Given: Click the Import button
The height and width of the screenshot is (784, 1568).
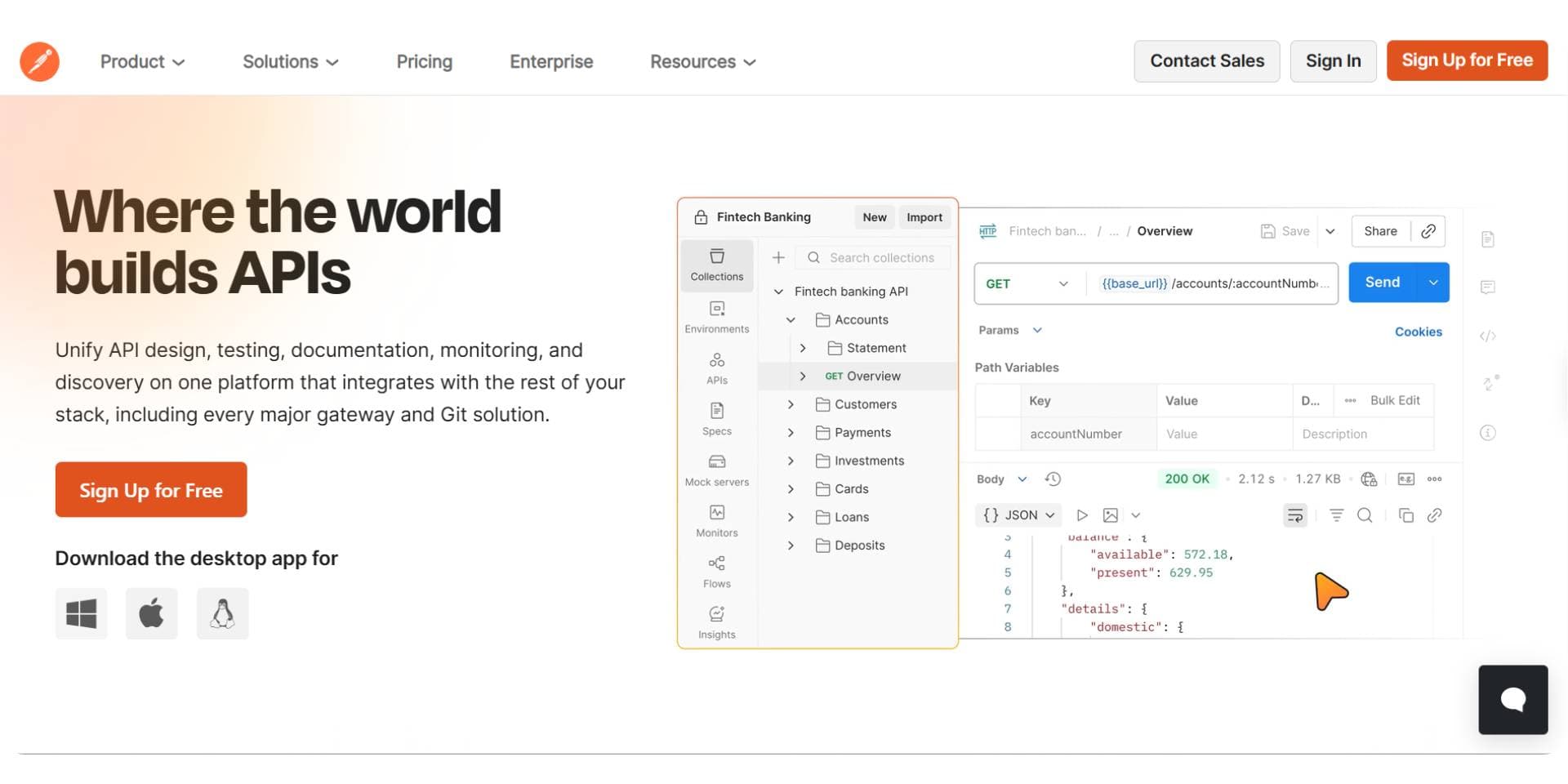Looking at the screenshot, I should click(x=924, y=217).
